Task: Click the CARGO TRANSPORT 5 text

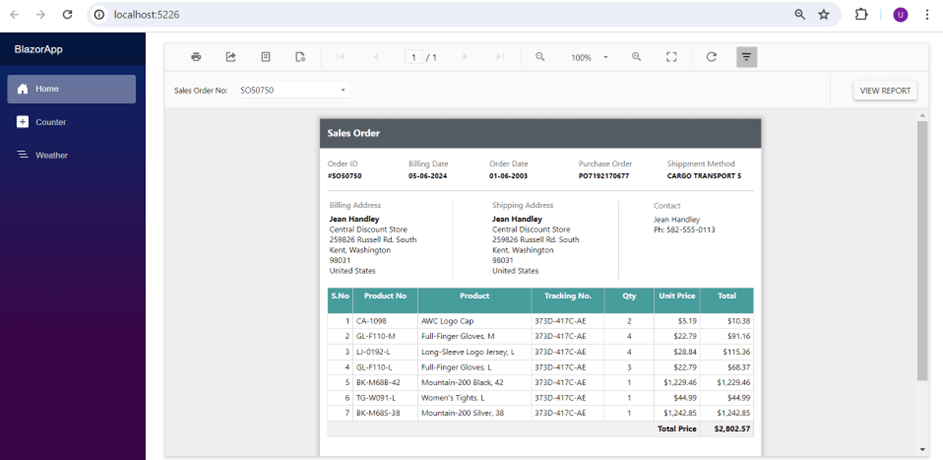Action: [x=704, y=176]
